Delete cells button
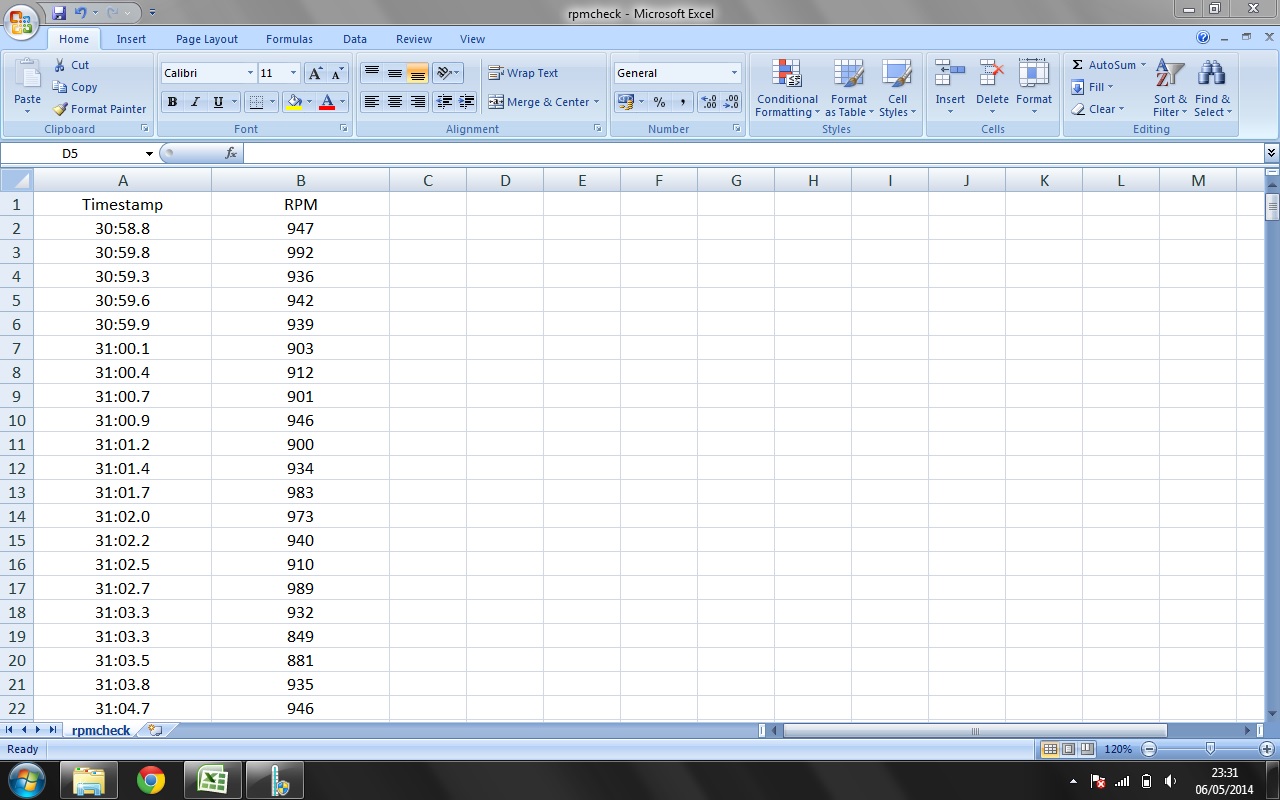 pyautogui.click(x=992, y=87)
